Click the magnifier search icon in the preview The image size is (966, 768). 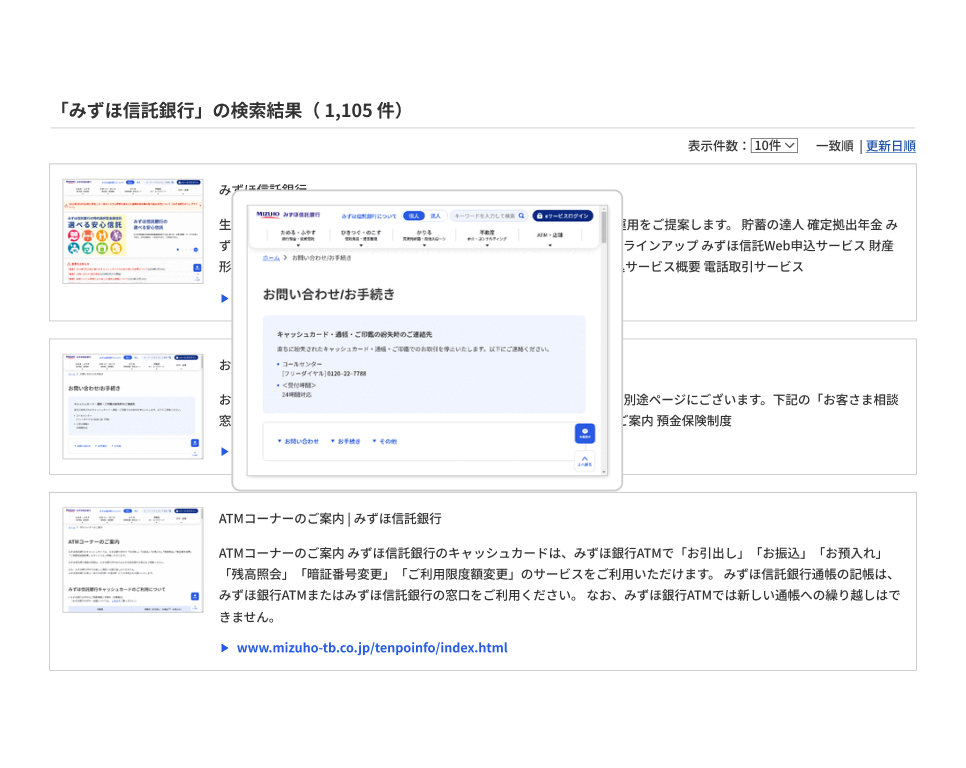521,216
